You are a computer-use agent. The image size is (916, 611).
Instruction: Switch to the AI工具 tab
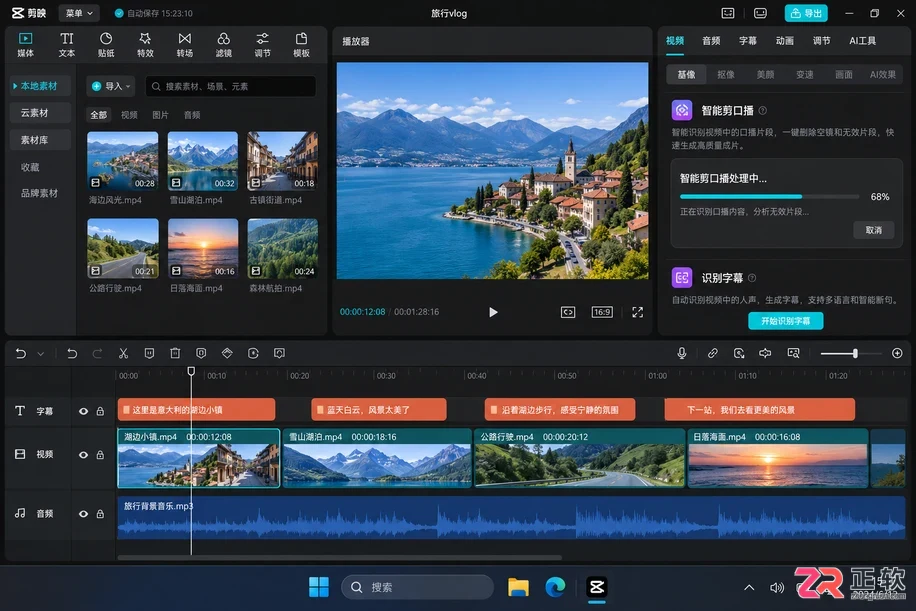click(862, 40)
